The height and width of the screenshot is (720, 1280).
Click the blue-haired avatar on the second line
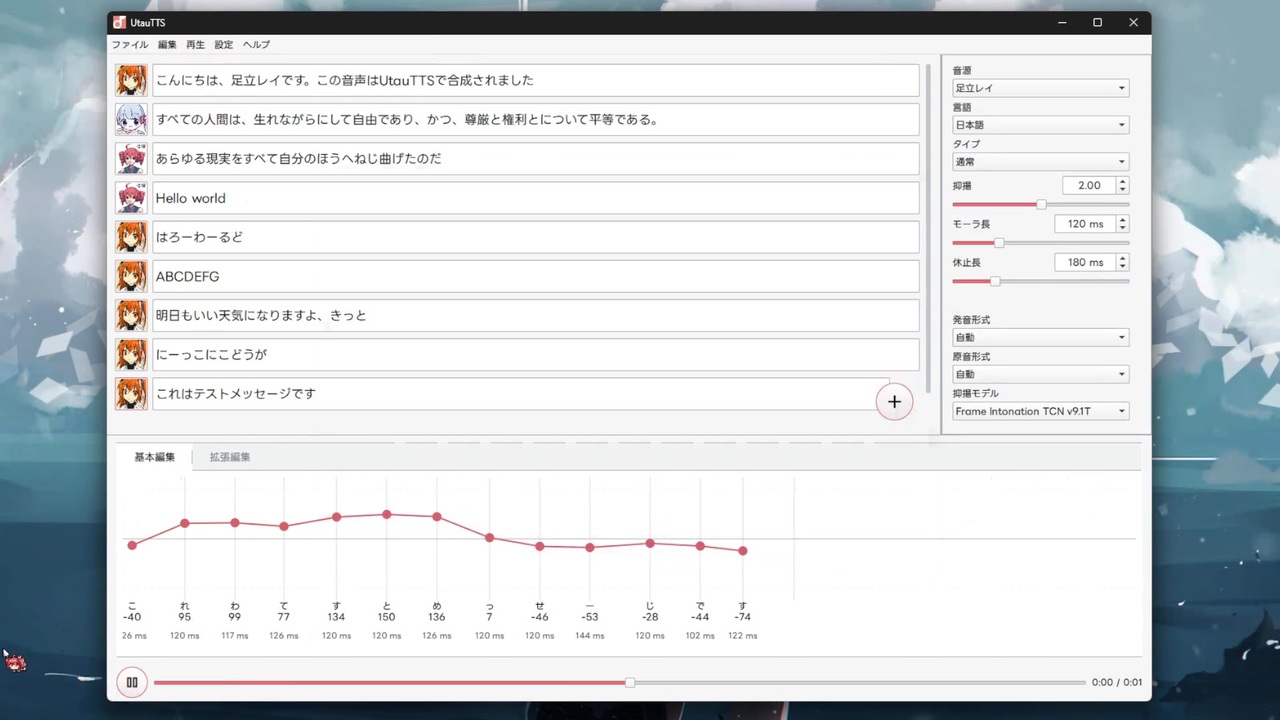pyautogui.click(x=131, y=119)
